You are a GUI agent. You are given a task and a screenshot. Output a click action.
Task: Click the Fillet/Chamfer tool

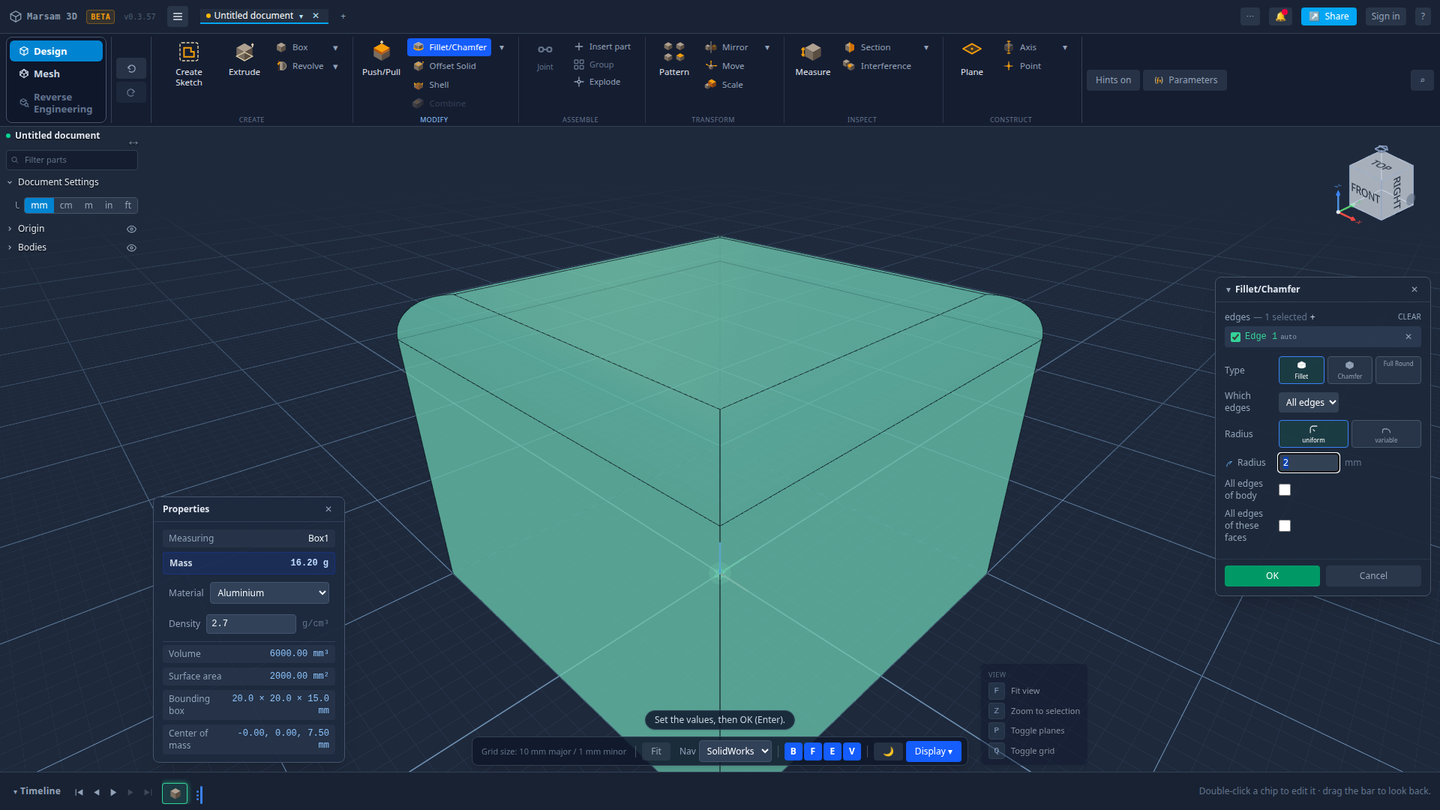[x=449, y=47]
